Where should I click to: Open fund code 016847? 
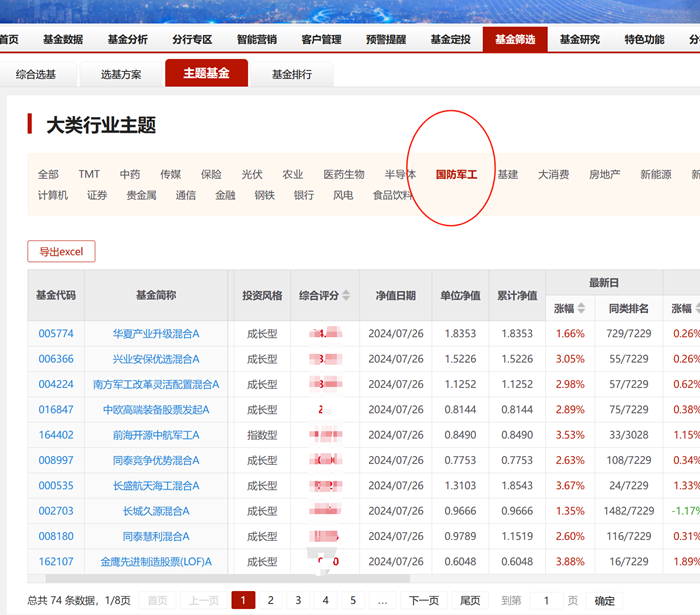coord(56,409)
